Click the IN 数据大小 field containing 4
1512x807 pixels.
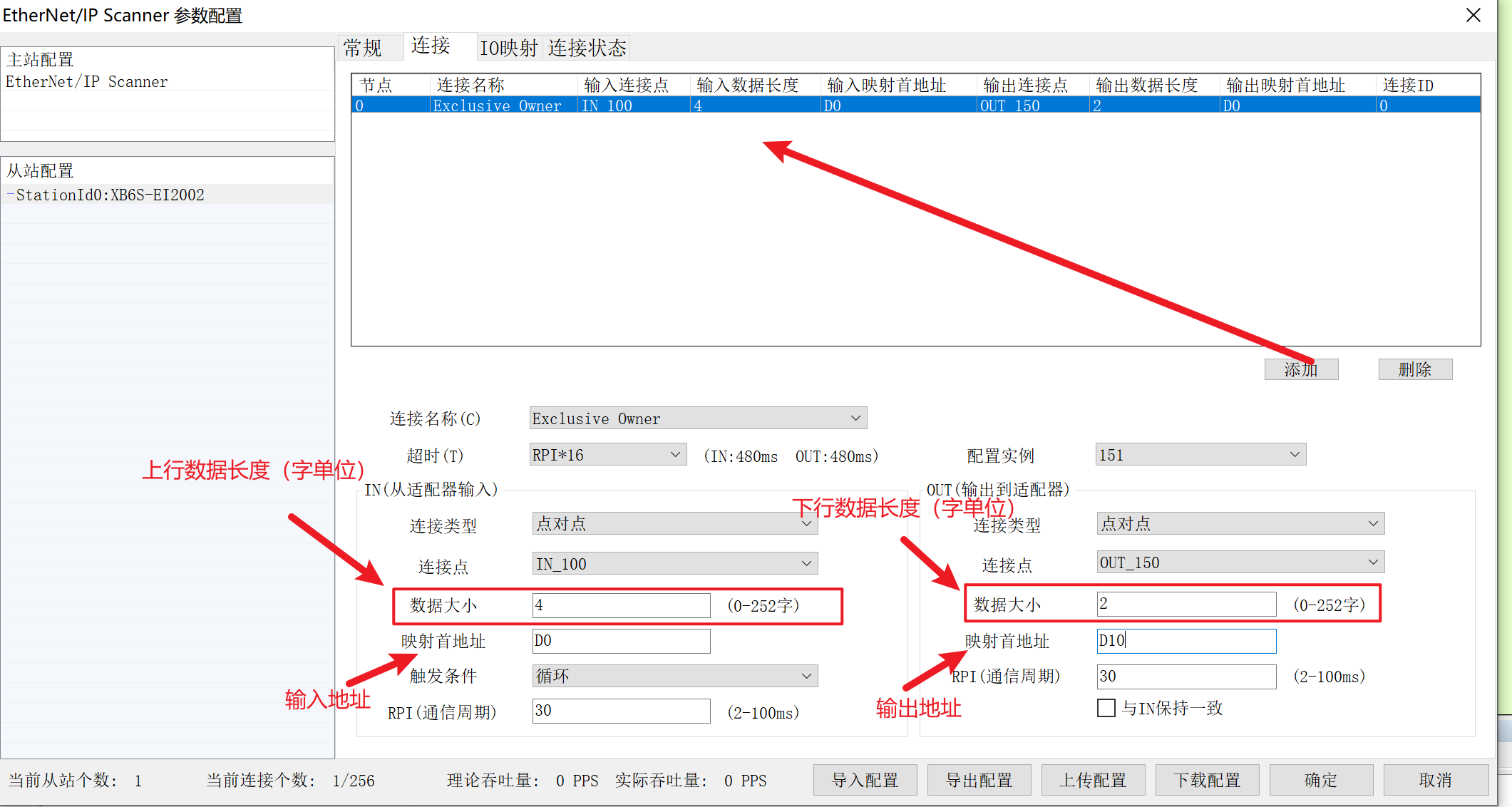(x=621, y=605)
